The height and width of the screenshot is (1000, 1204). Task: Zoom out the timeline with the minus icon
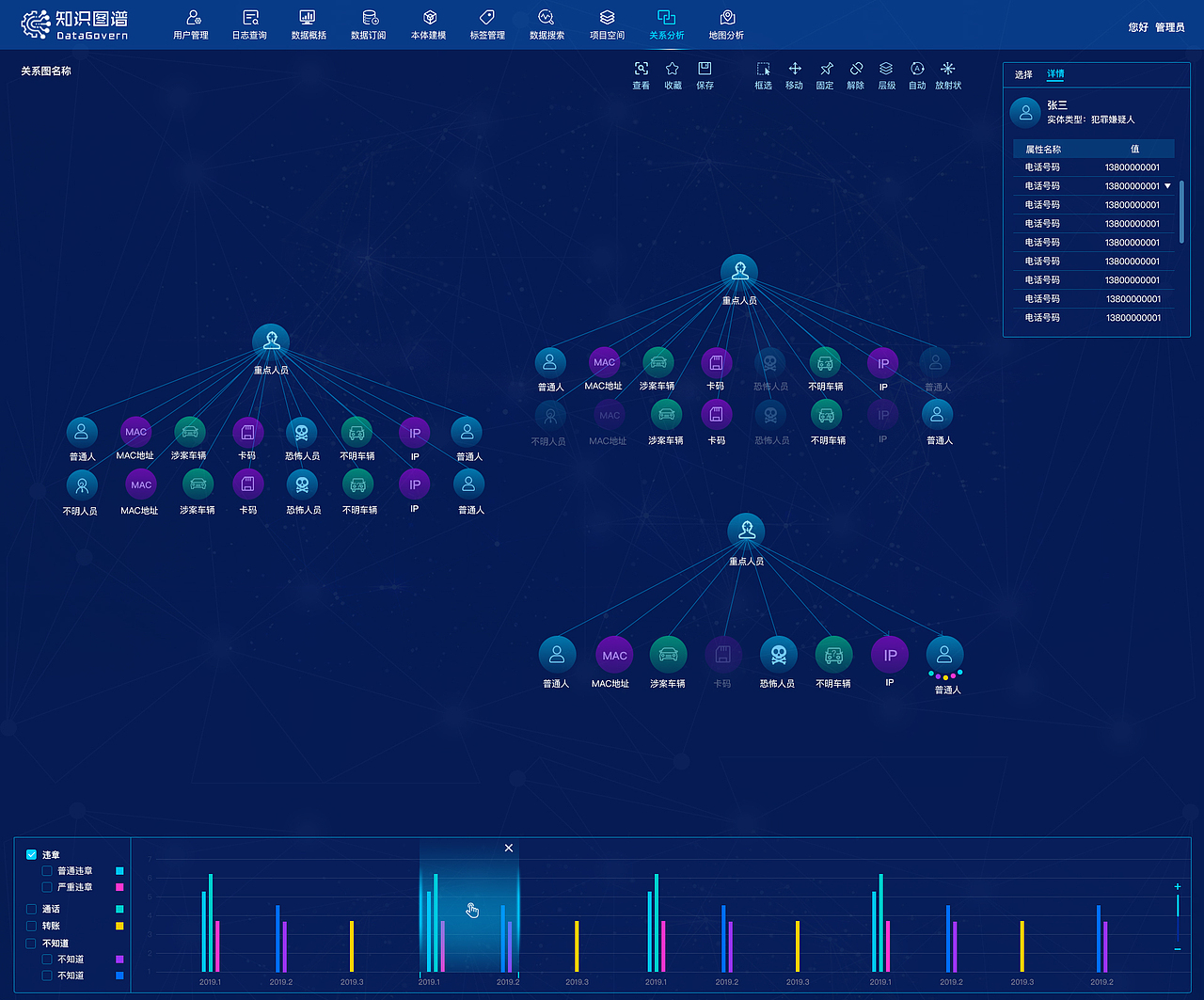click(1178, 949)
